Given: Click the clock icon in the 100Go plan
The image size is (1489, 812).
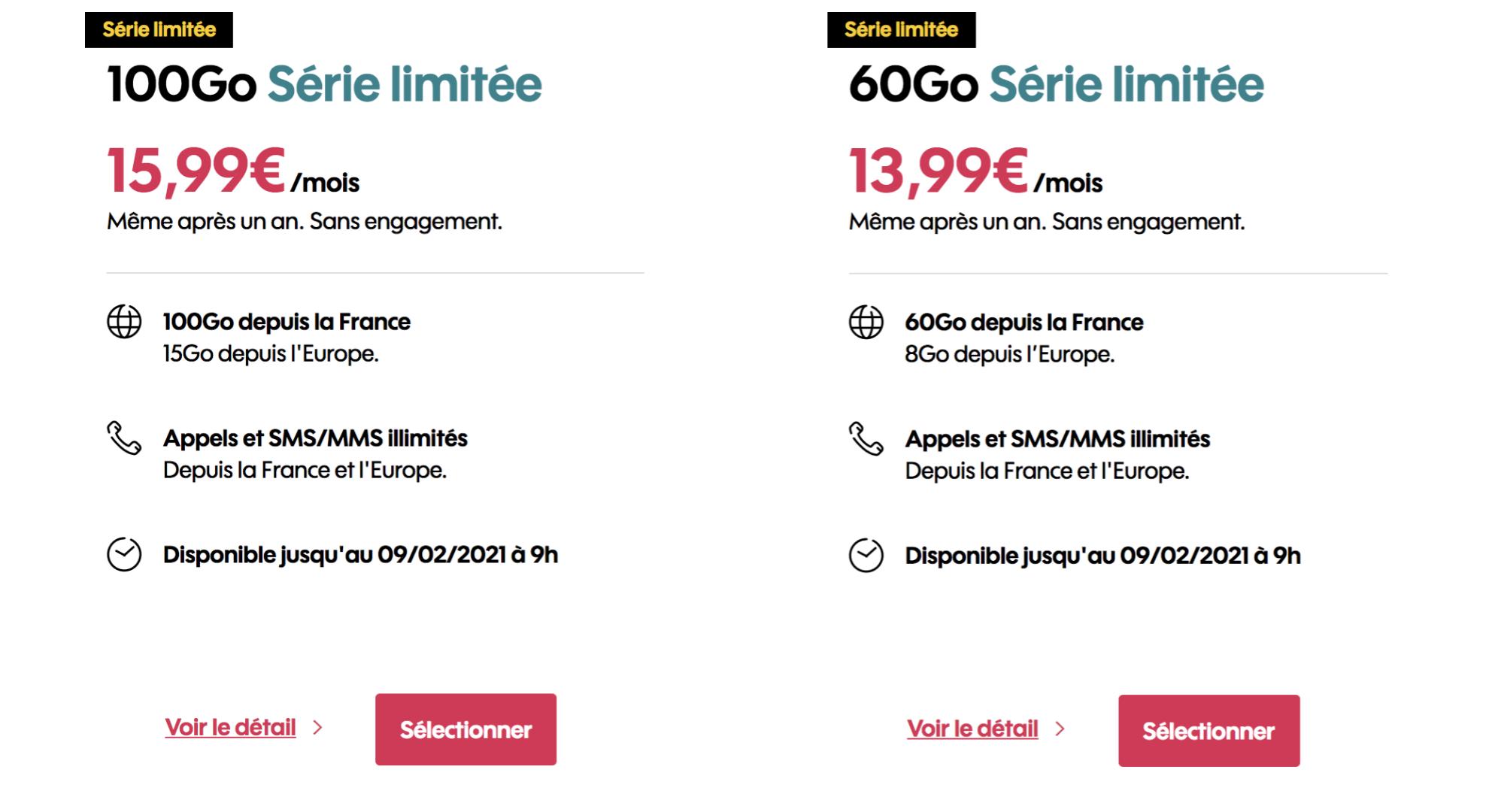Looking at the screenshot, I should point(124,555).
